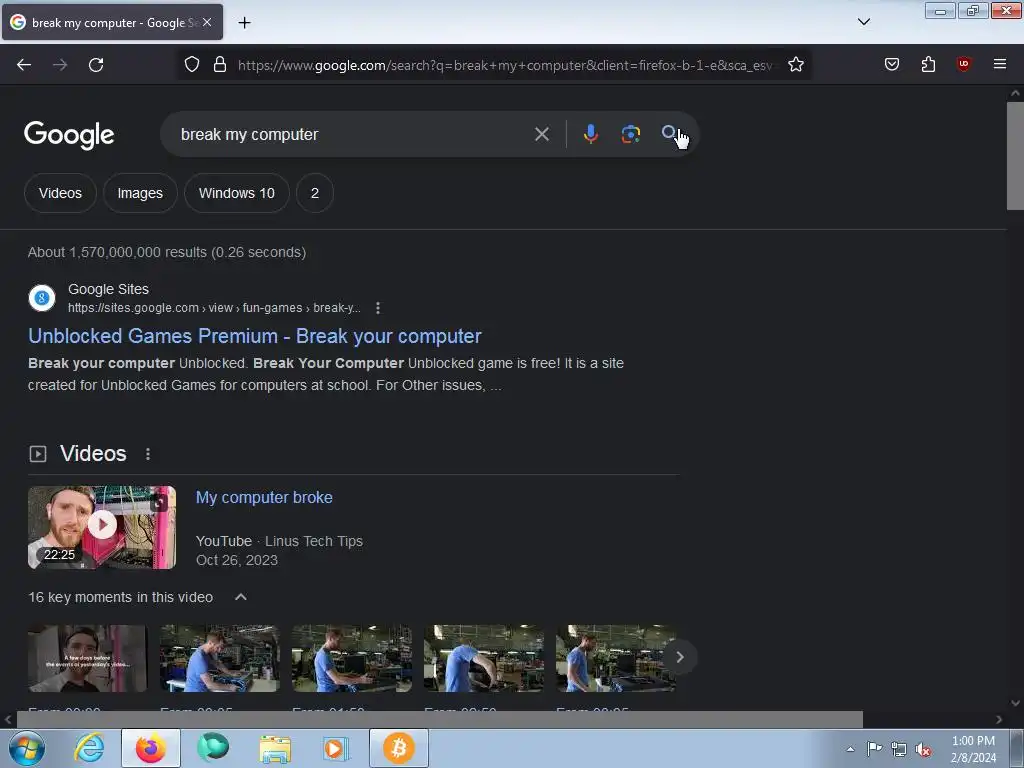The image size is (1024, 768).
Task: Click the 'About 1,570,000,000 results' text
Action: pyautogui.click(x=167, y=252)
